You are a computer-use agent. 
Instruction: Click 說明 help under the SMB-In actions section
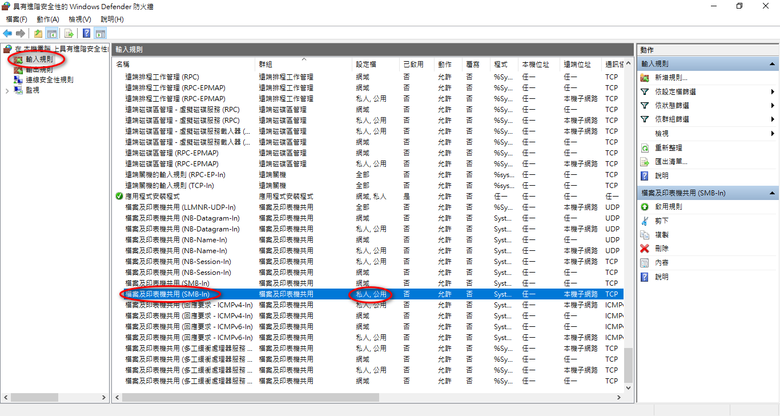point(662,277)
